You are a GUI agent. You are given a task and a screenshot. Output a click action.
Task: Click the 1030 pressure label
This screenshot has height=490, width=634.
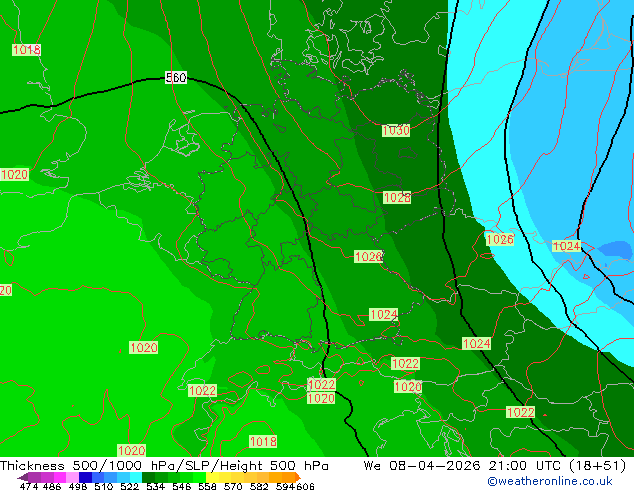396,131
